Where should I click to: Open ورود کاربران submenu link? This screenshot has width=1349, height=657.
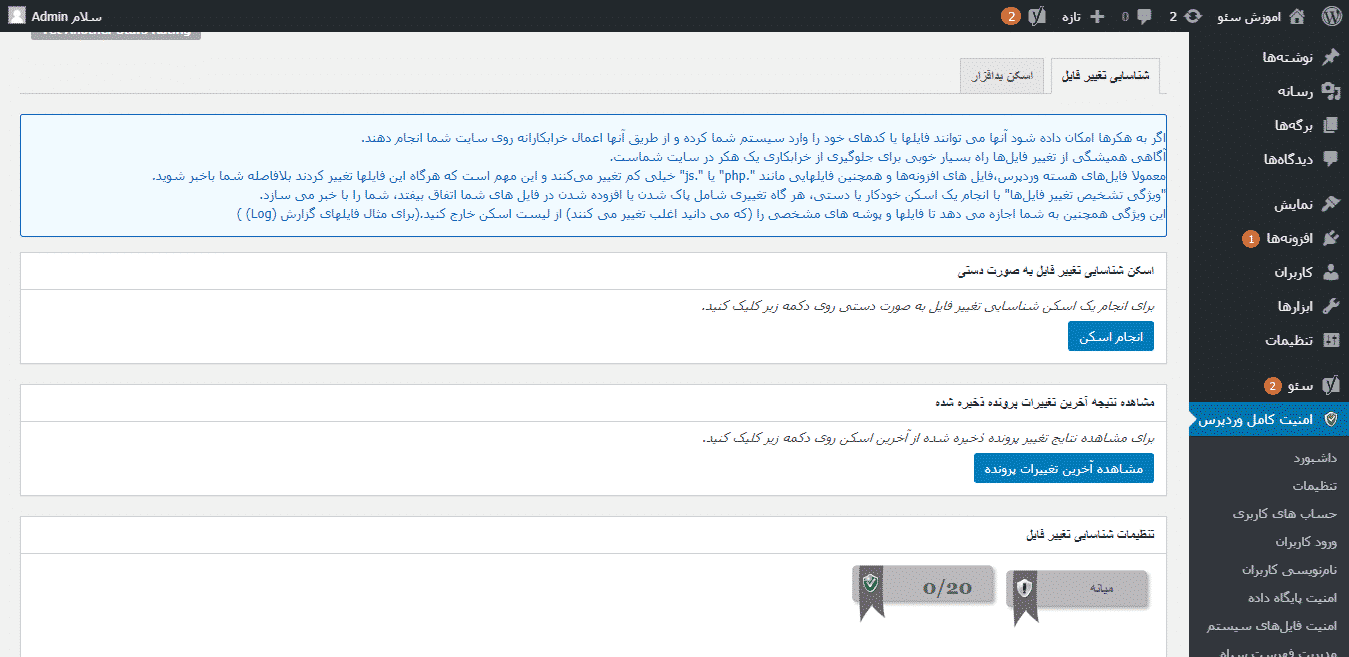1306,541
